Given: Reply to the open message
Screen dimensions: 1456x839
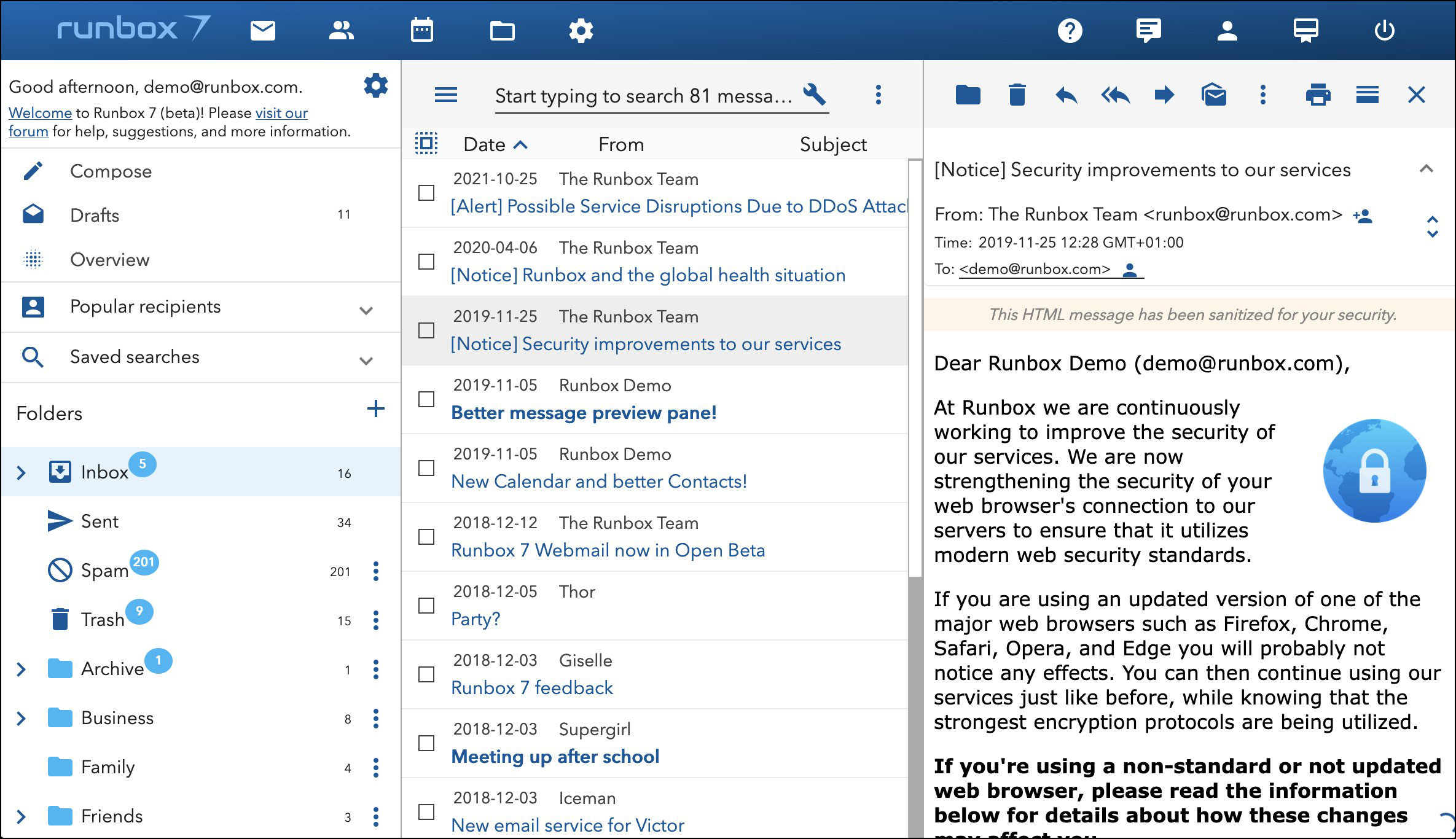Looking at the screenshot, I should tap(1066, 95).
